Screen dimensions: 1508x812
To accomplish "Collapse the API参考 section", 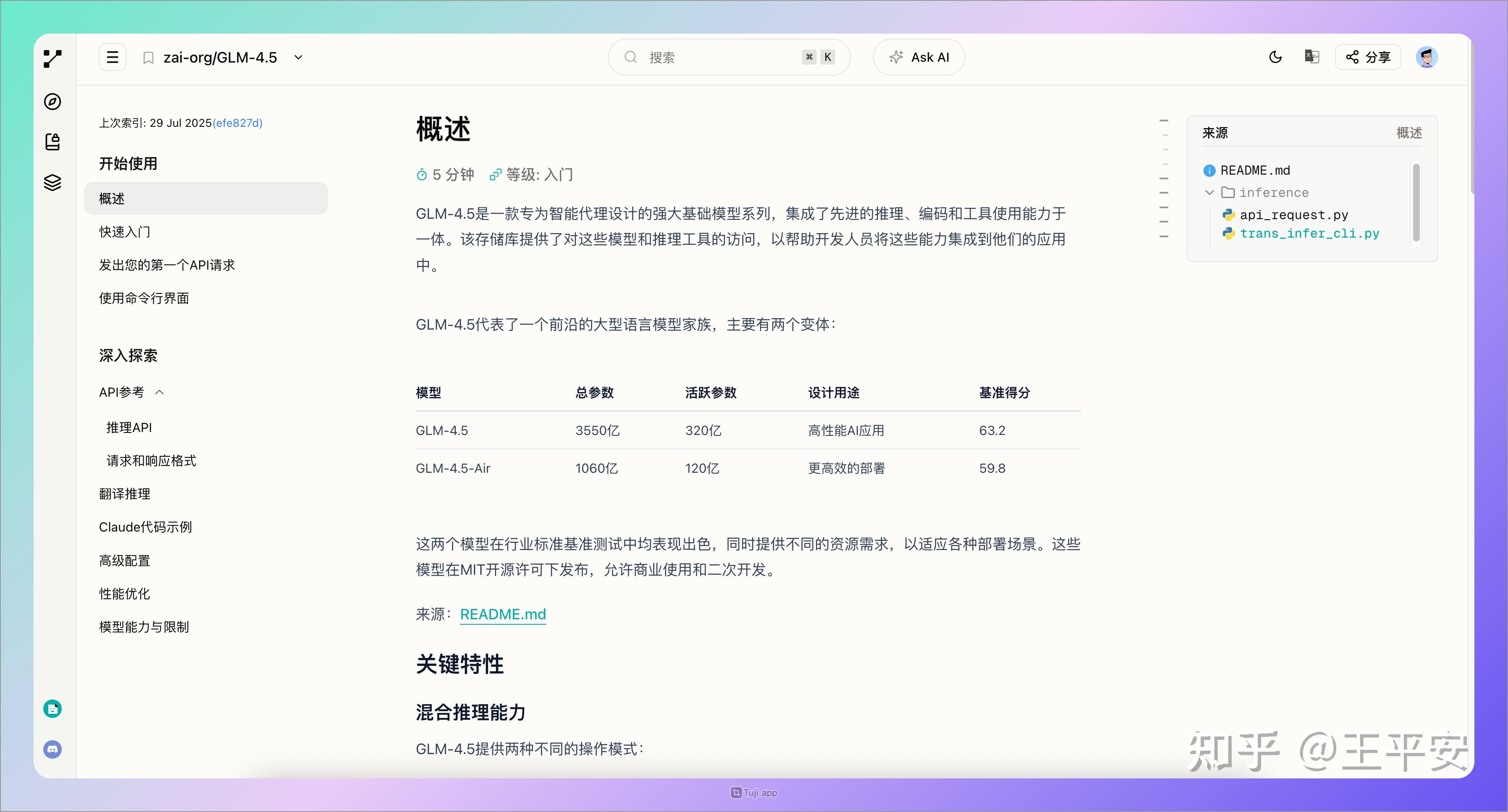I will coord(160,392).
